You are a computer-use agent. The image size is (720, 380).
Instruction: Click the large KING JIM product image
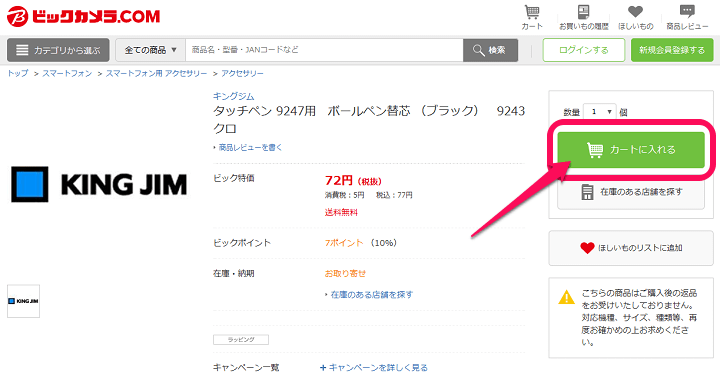tap(99, 184)
